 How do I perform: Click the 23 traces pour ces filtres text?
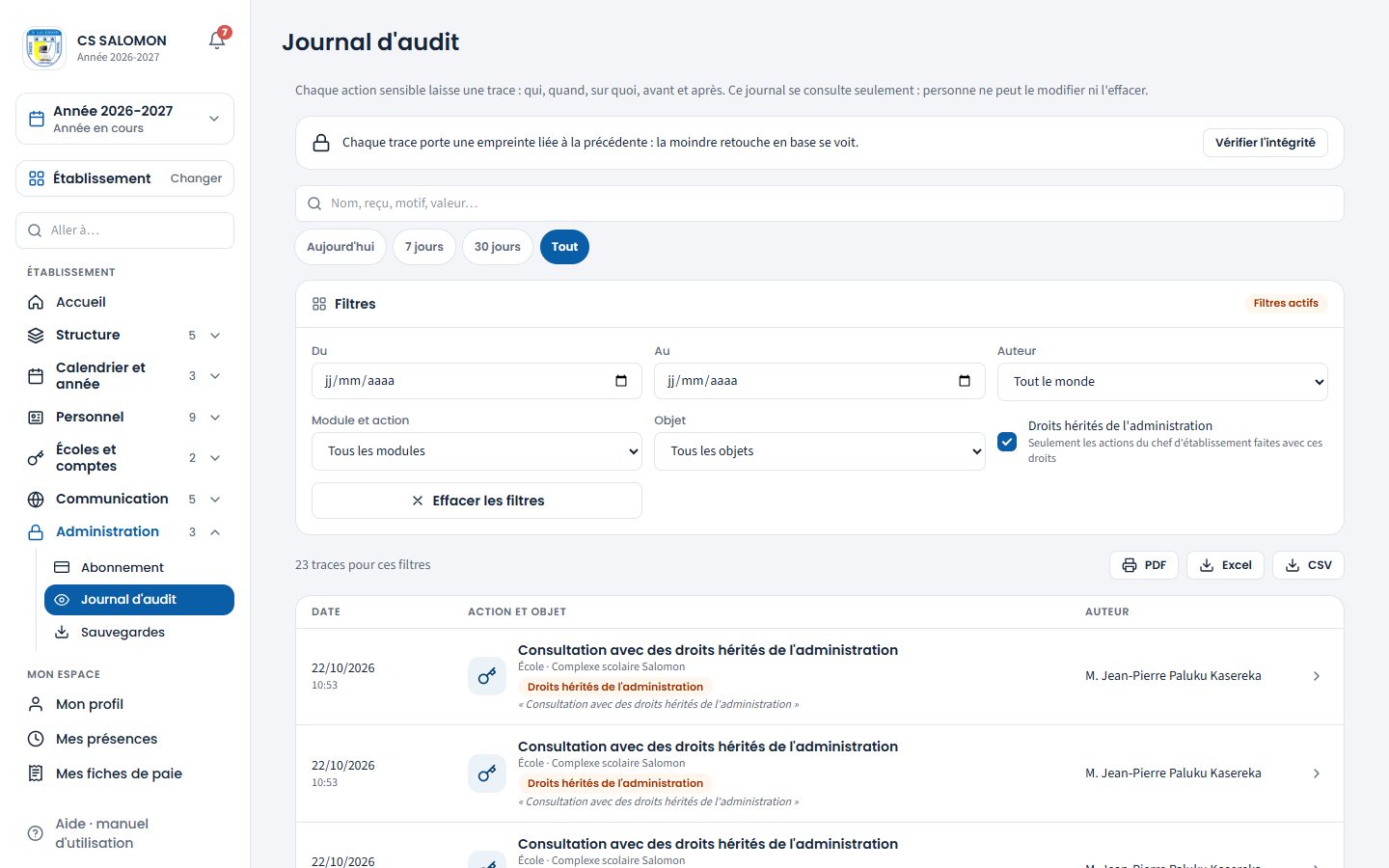click(363, 565)
